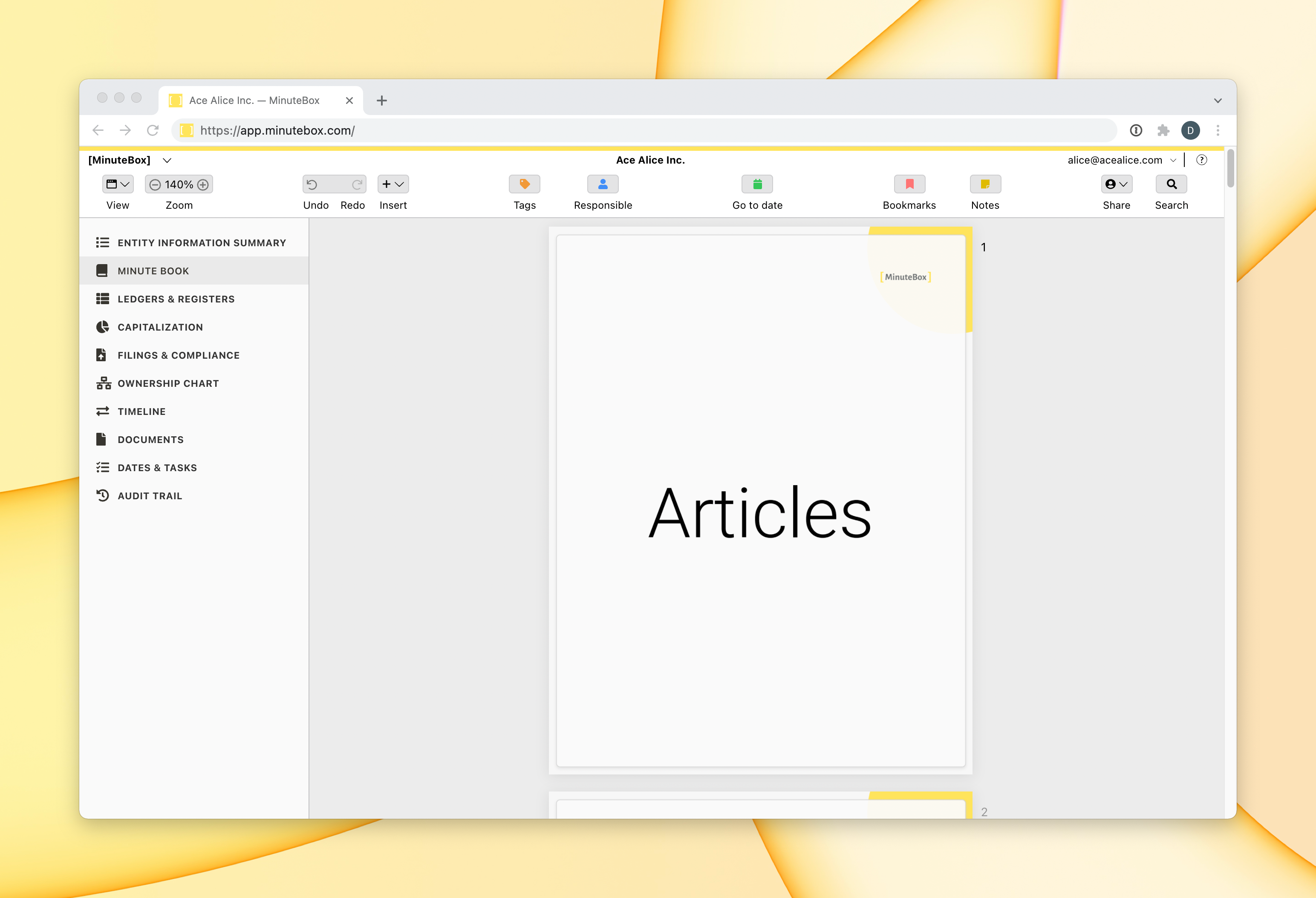Open the Bookmarks toolbar button

click(x=909, y=184)
